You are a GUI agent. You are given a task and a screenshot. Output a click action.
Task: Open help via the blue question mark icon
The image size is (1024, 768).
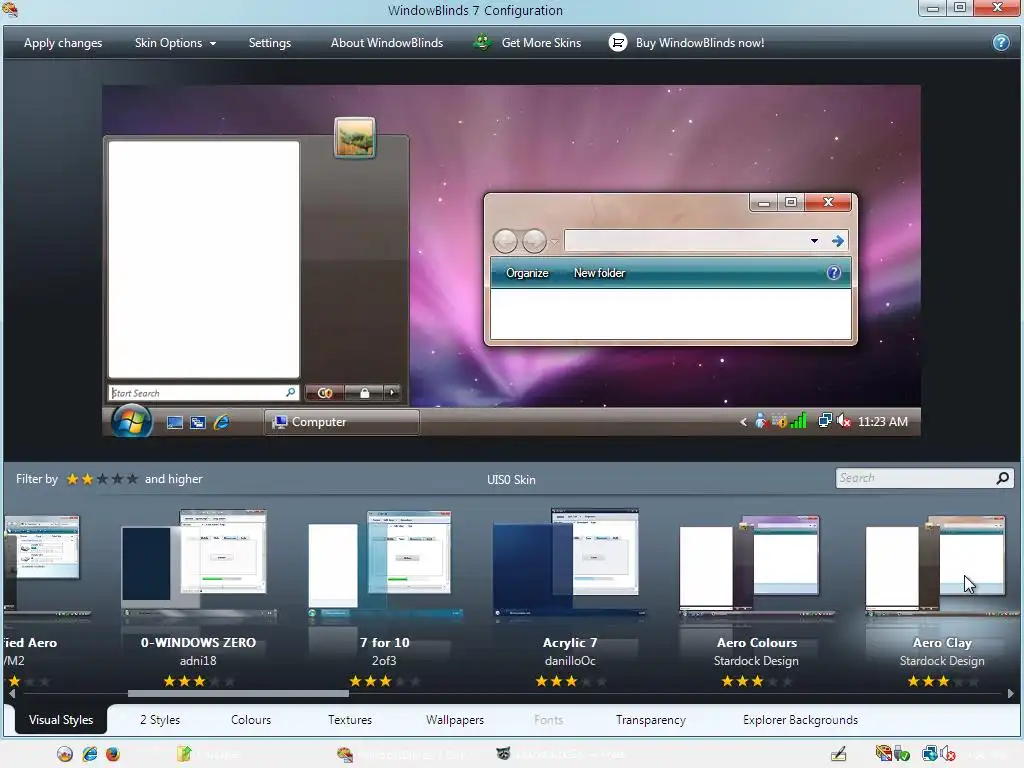click(x=1000, y=43)
